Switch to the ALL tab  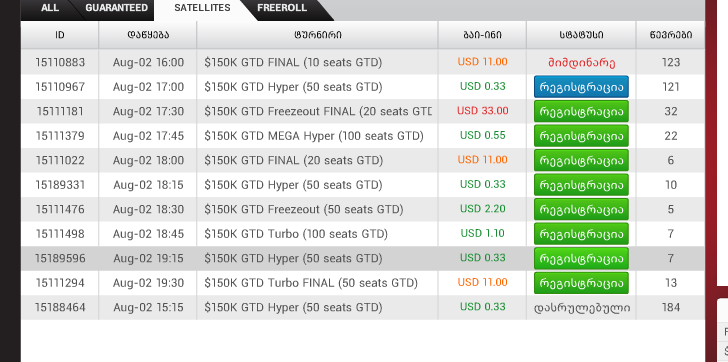(x=50, y=8)
